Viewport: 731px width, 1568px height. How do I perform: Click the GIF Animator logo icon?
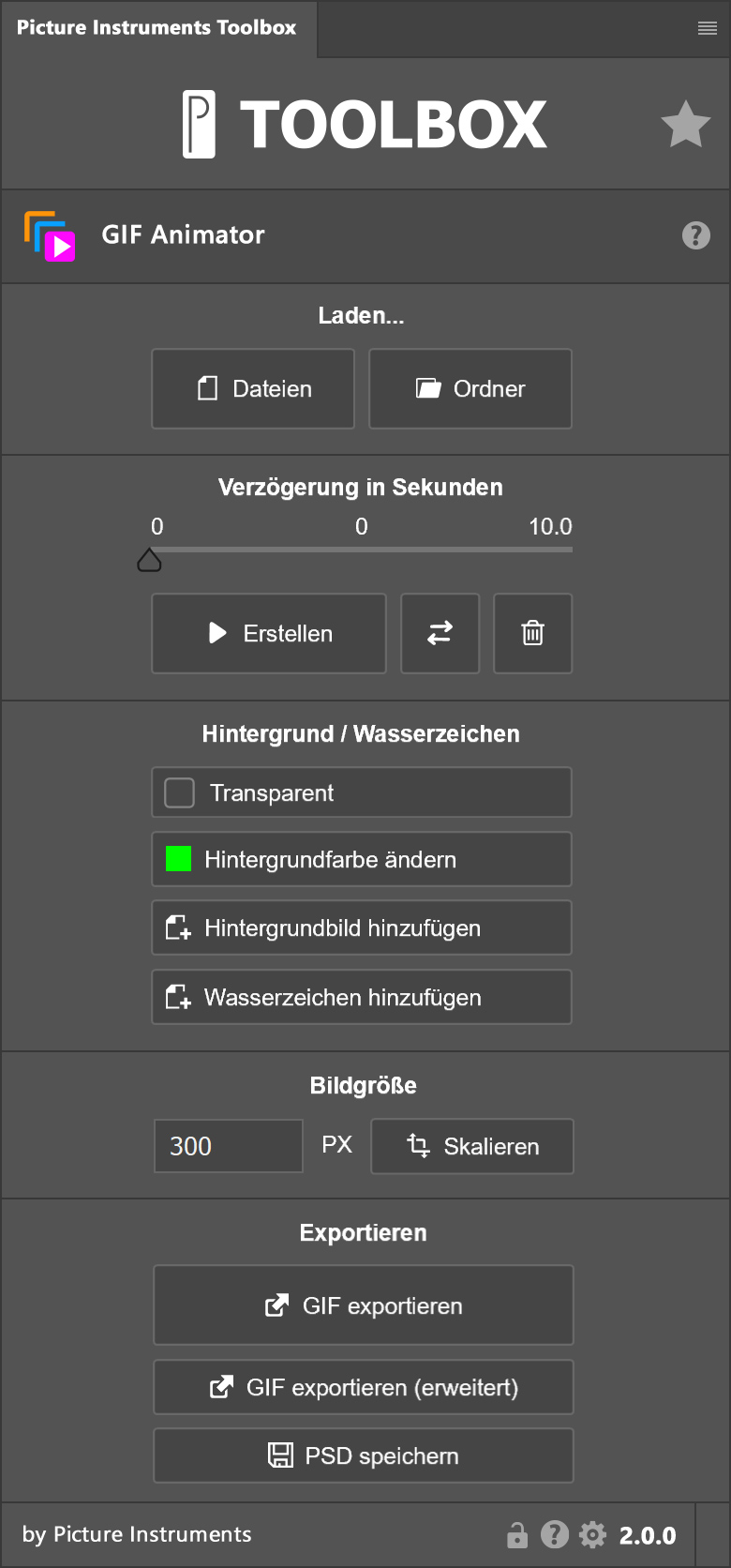pos(50,235)
